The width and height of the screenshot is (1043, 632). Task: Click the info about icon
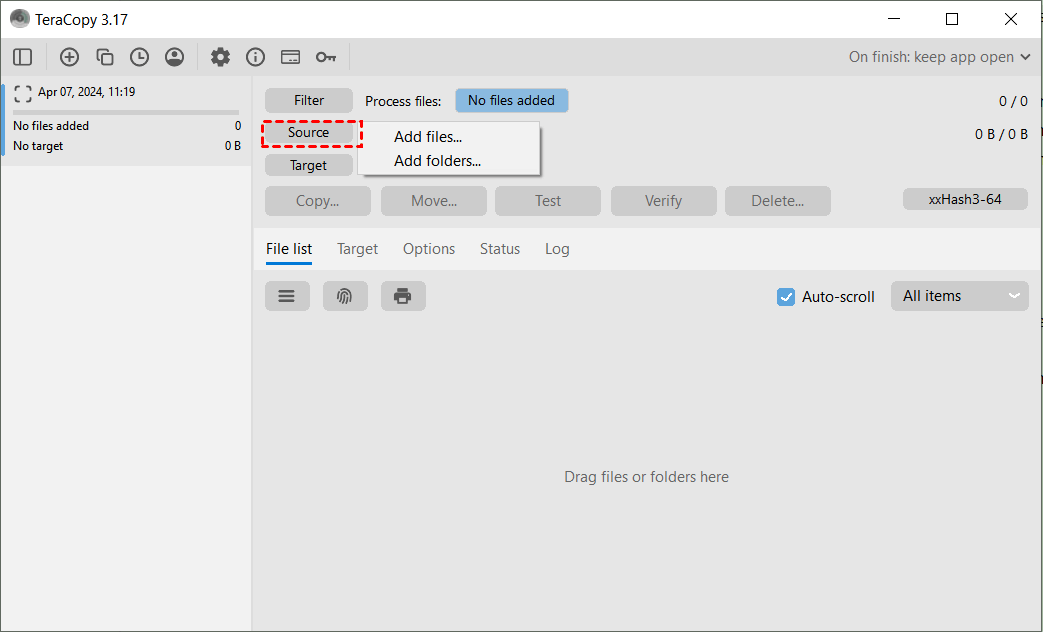[x=255, y=57]
